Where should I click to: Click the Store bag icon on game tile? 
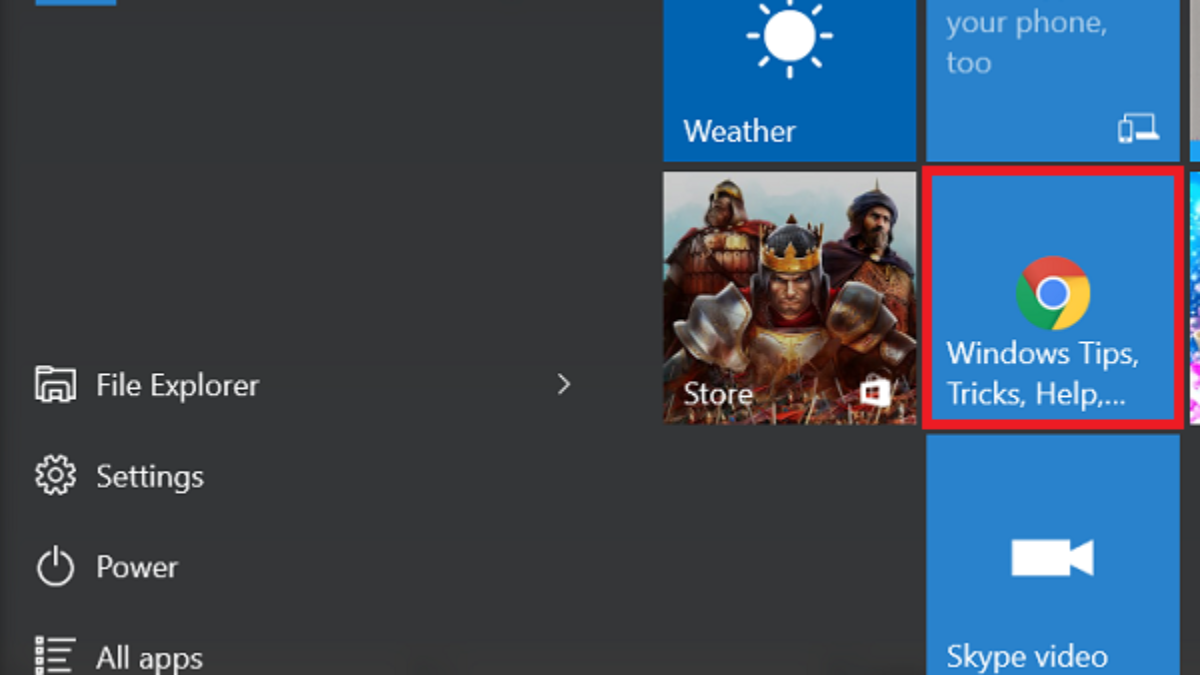[x=876, y=394]
